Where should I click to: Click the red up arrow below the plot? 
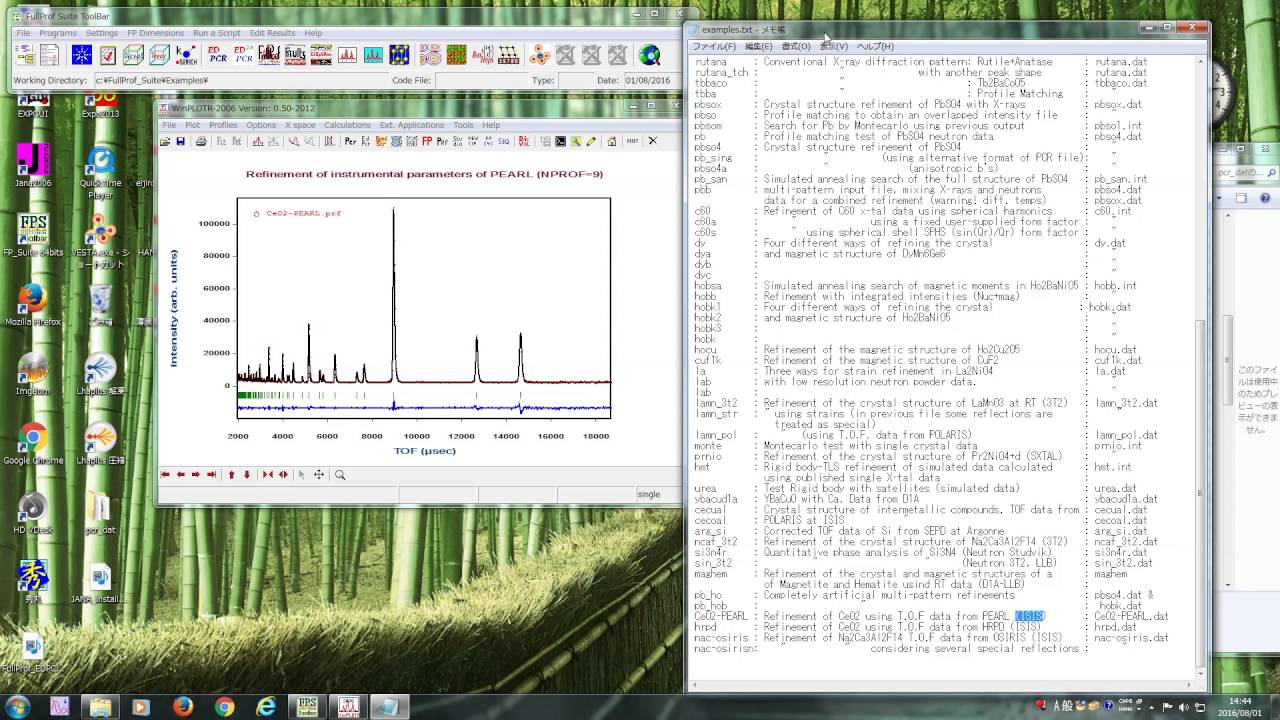pyautogui.click(x=231, y=475)
